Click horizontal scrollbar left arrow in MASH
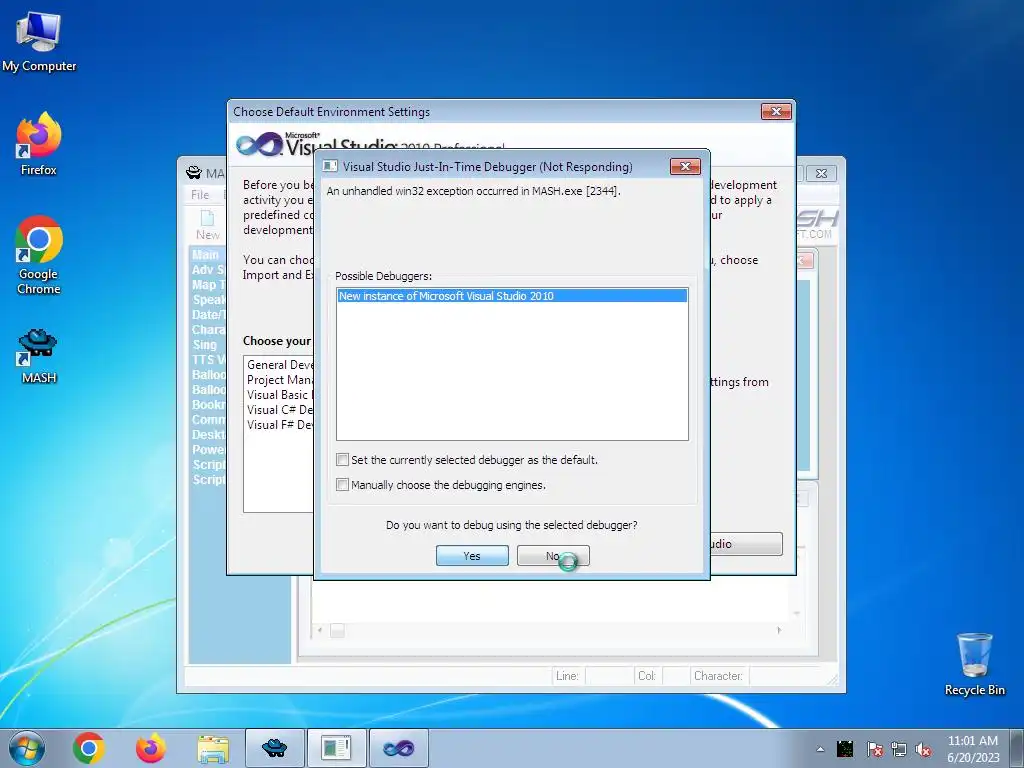Screen dimensions: 1024x768 click(319, 630)
